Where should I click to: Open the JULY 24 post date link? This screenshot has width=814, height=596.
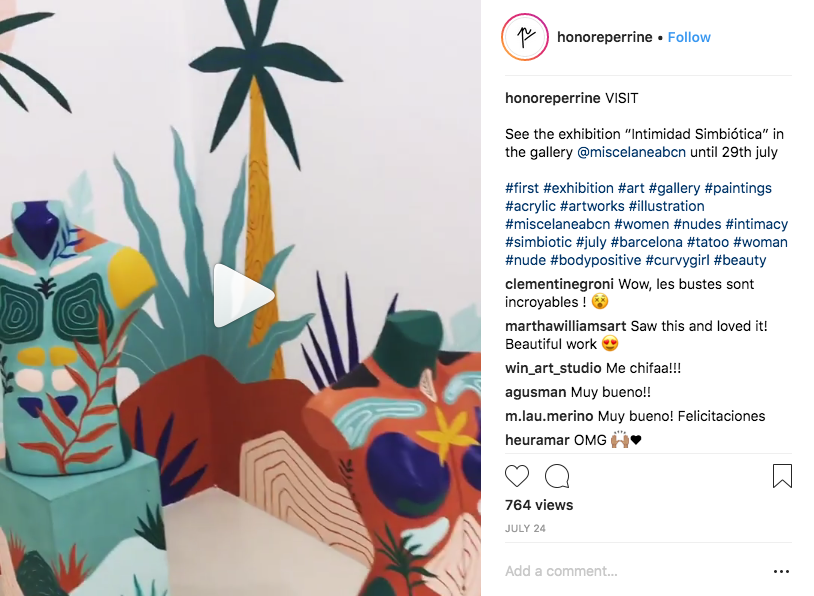(525, 529)
